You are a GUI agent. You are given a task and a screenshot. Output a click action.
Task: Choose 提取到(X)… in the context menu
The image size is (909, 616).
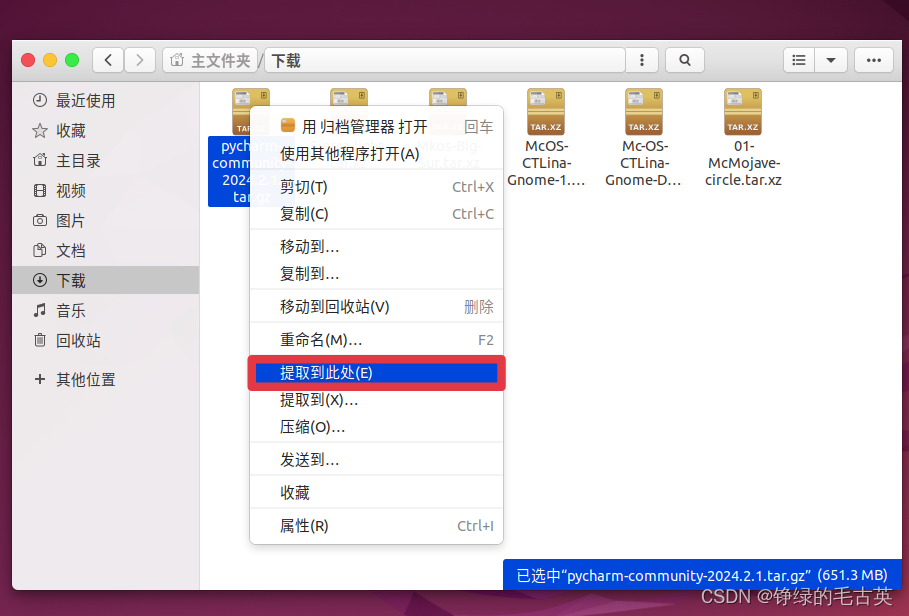(x=376, y=400)
